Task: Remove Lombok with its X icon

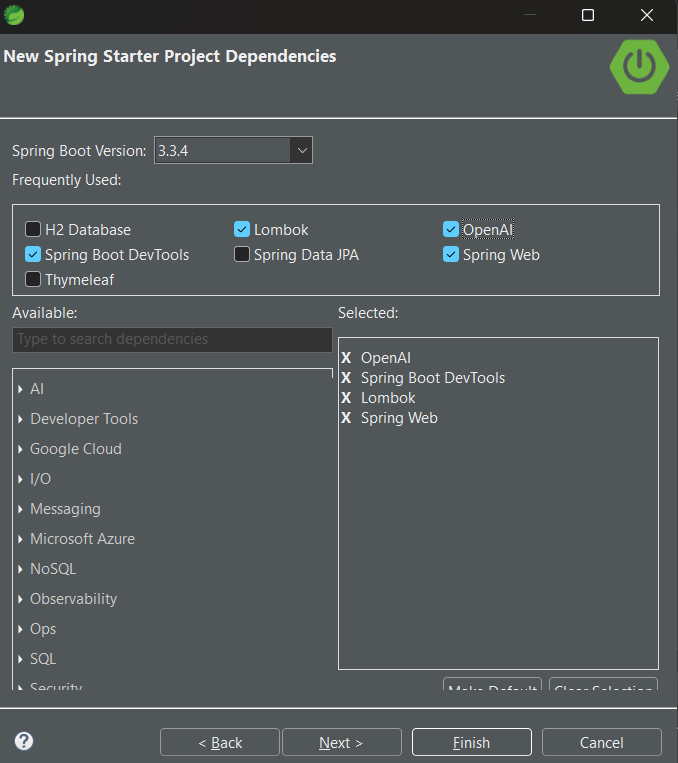Action: pos(346,398)
